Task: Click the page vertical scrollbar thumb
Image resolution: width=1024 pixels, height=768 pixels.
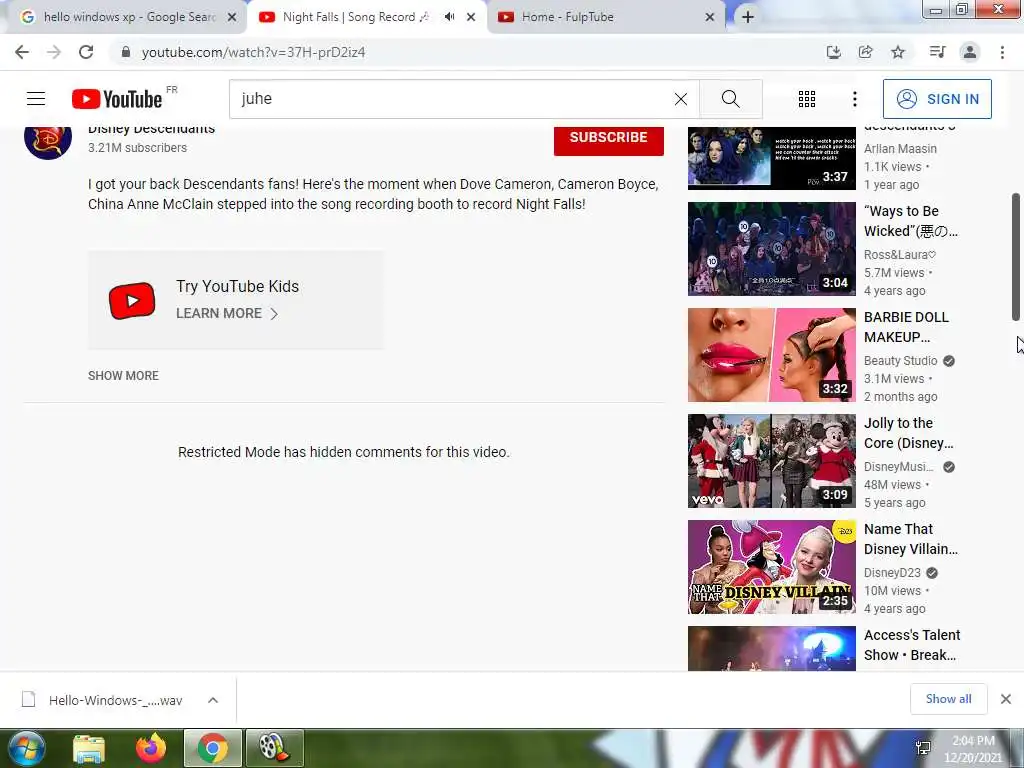Action: pos(1016,257)
